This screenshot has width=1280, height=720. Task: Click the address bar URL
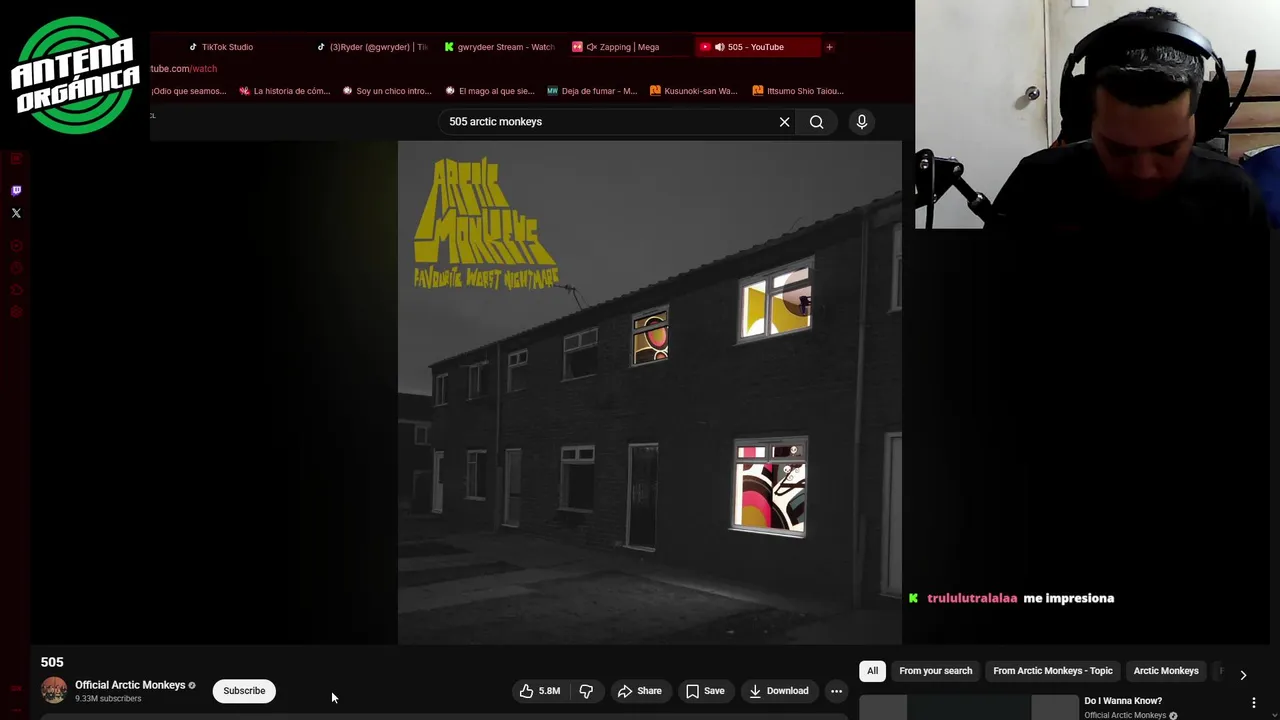(183, 69)
